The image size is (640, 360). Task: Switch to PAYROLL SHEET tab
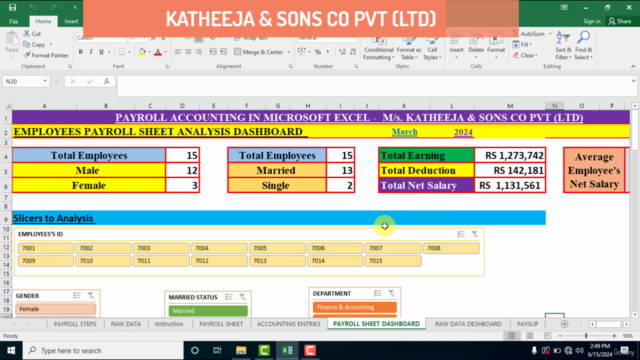click(x=221, y=324)
